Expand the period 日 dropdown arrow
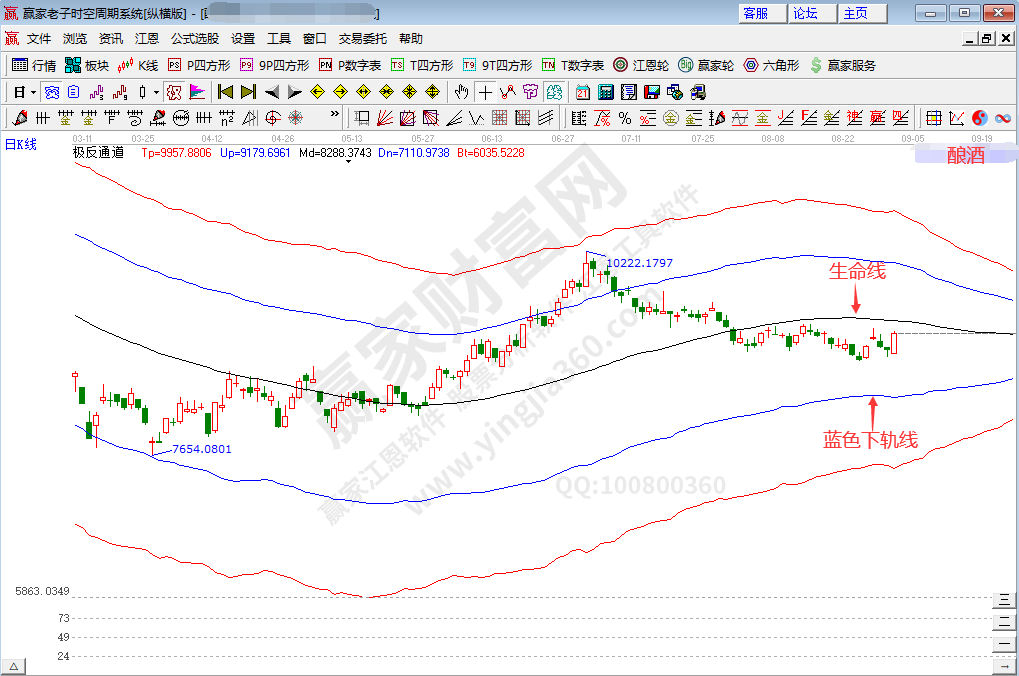The image size is (1019, 676). click(33, 92)
